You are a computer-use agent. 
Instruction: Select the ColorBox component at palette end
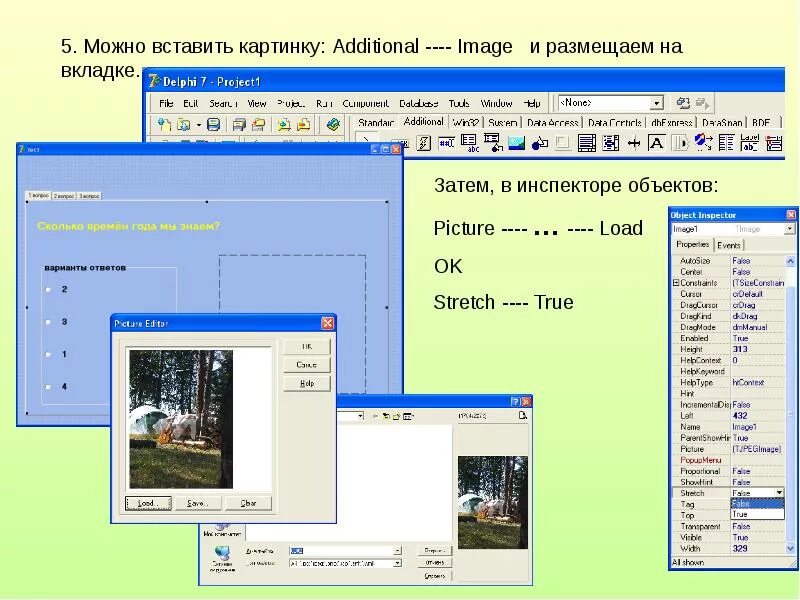click(x=774, y=143)
